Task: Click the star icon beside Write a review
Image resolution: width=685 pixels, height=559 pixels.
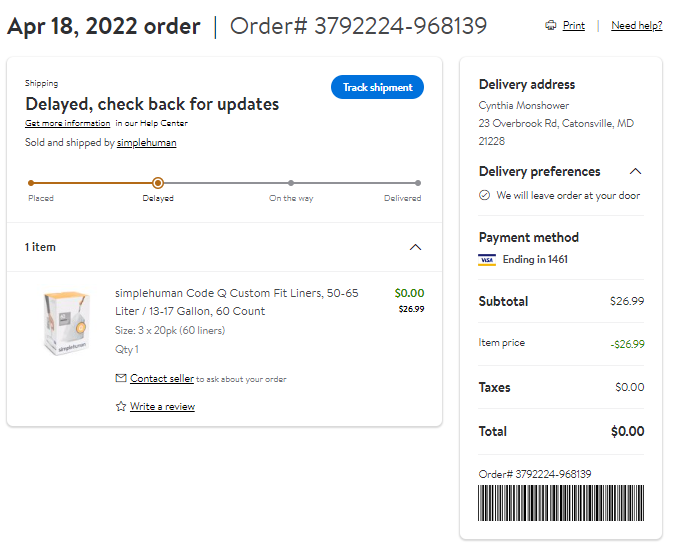Action: pyautogui.click(x=121, y=407)
